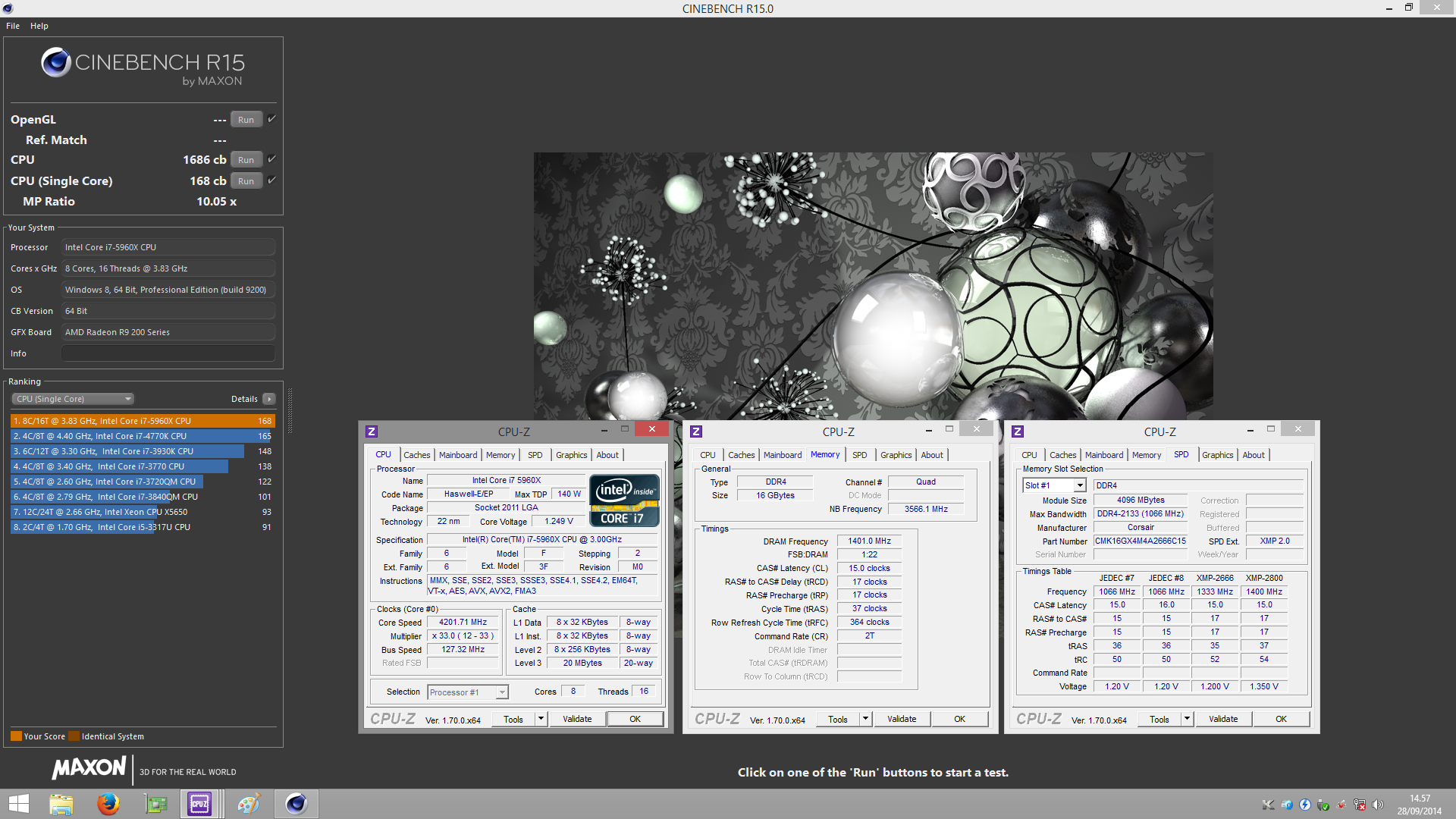Click Tools button in SPD CPU-Z window

pos(1159,719)
